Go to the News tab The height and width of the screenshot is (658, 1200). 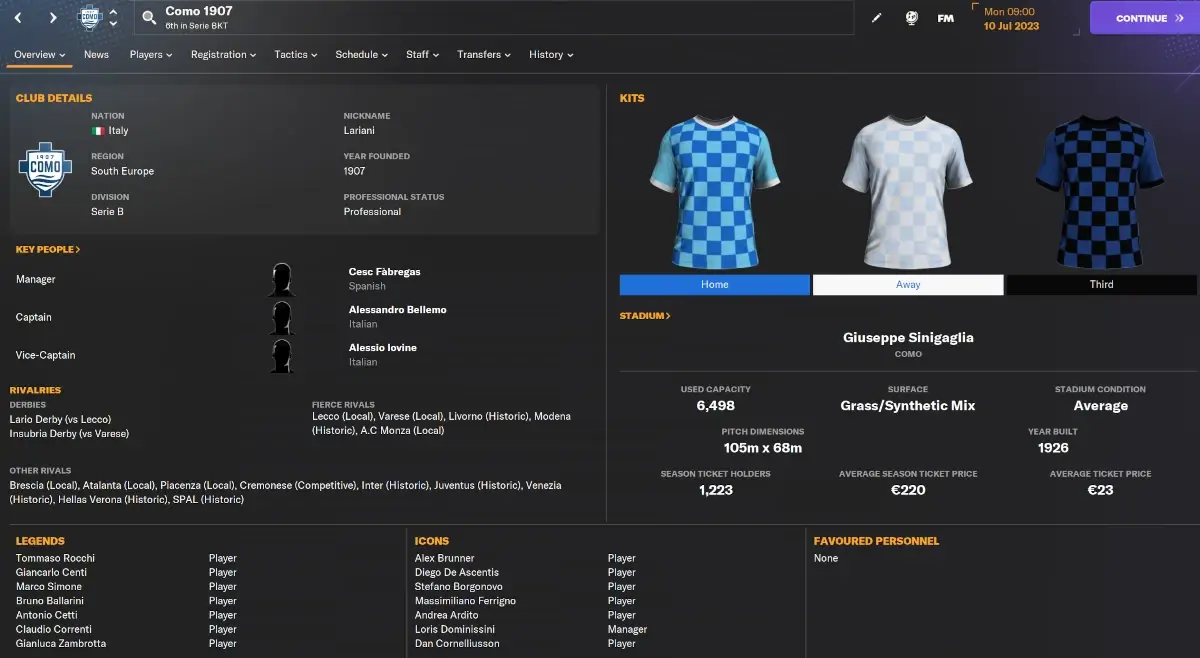point(97,55)
